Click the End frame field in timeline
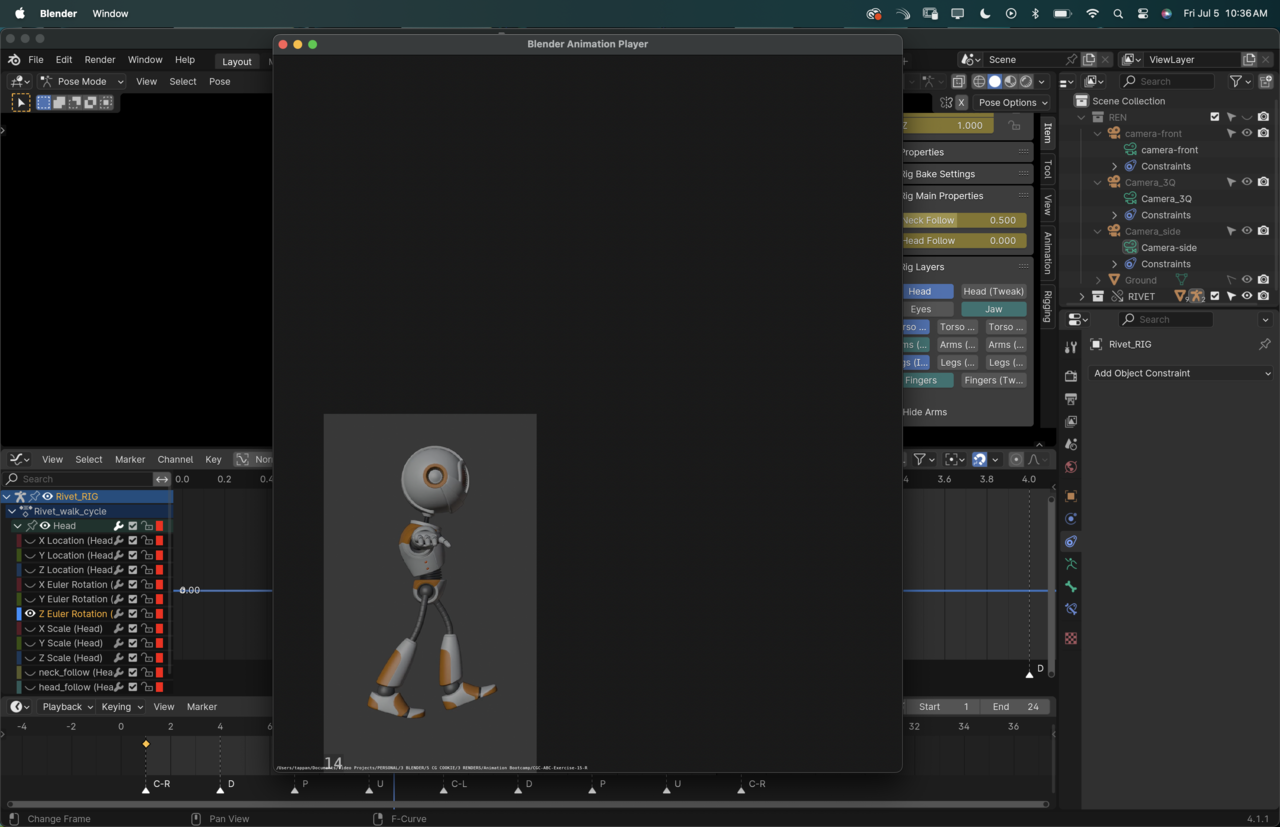Viewport: 1280px width, 827px height. [x=1015, y=707]
